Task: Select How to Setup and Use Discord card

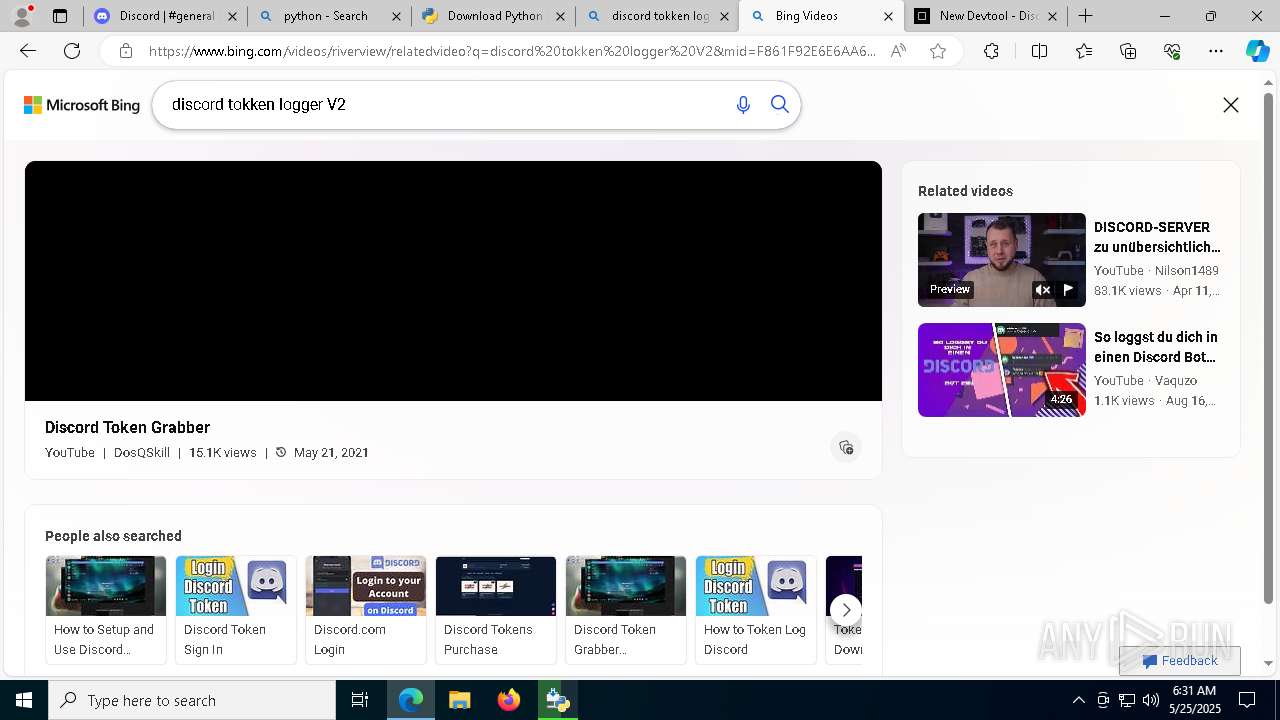Action: pyautogui.click(x=106, y=609)
